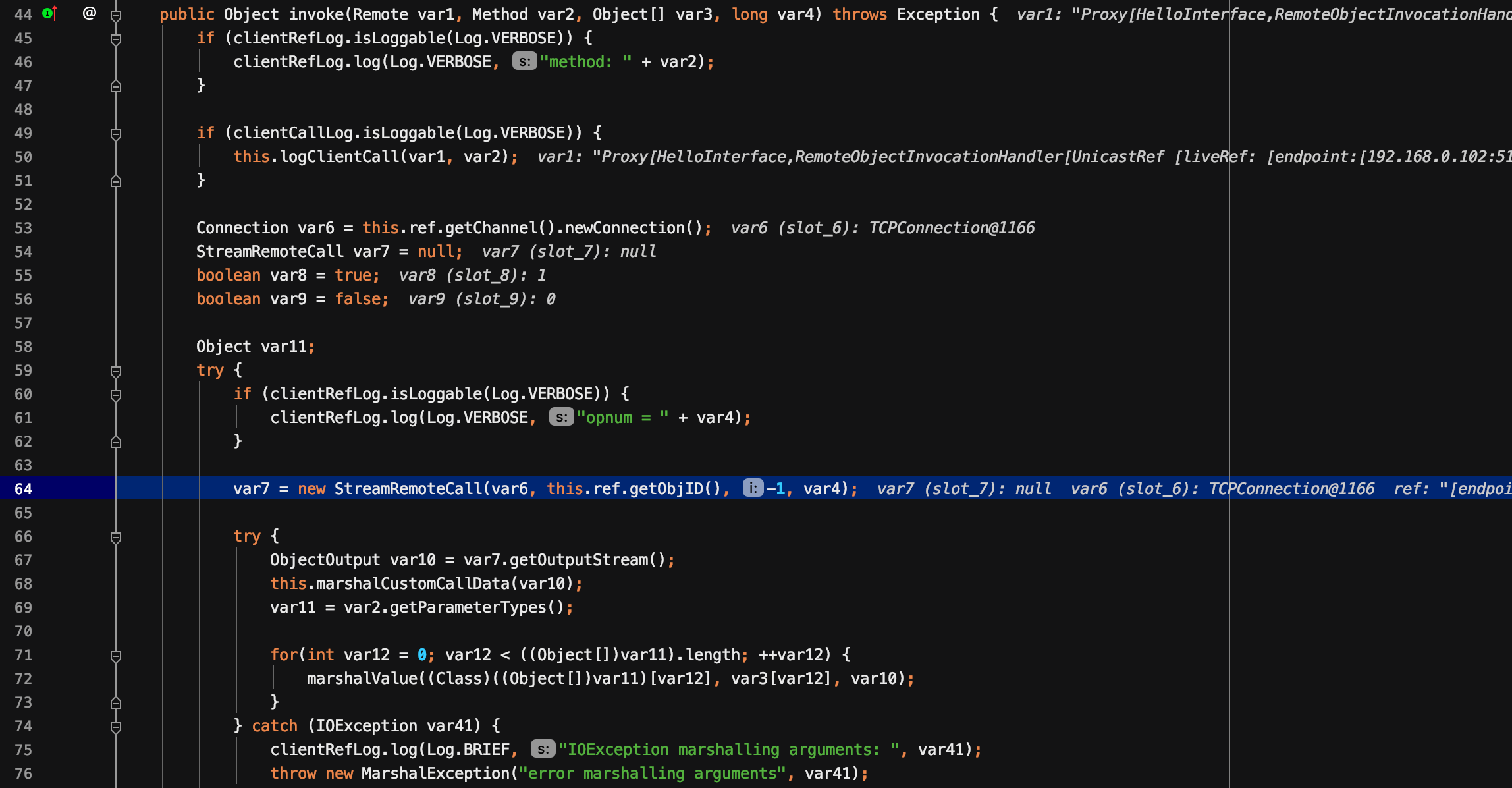Fold the inner try block on line 66

pos(116,538)
